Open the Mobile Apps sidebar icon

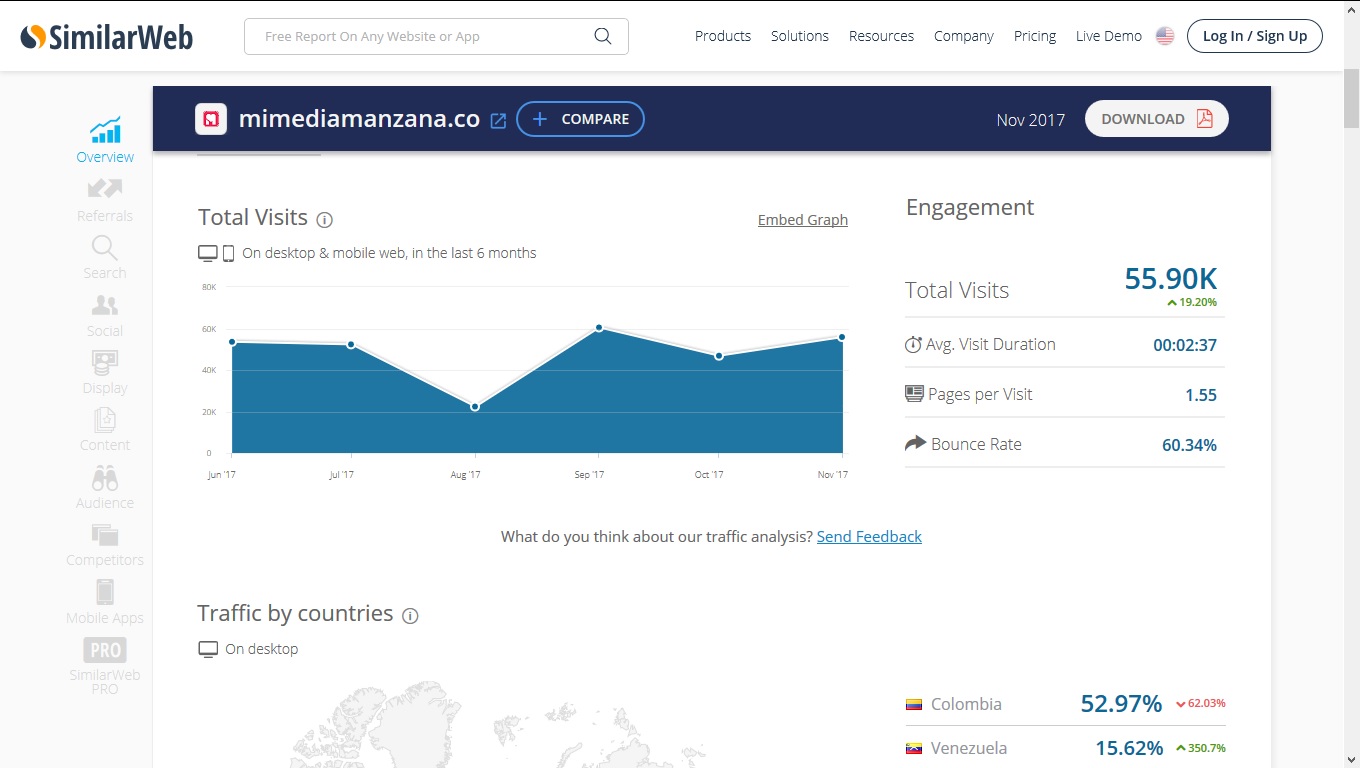105,592
